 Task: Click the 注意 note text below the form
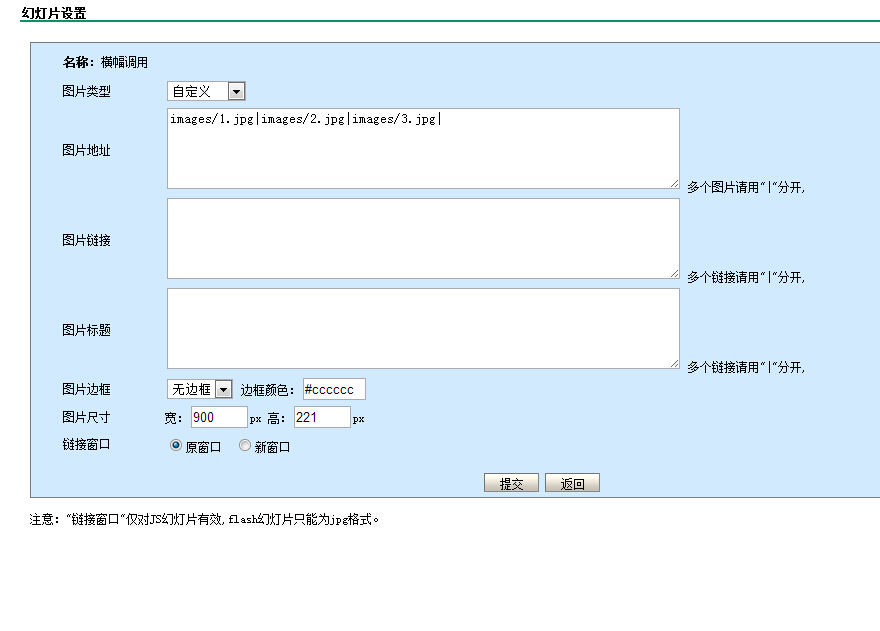tap(205, 519)
